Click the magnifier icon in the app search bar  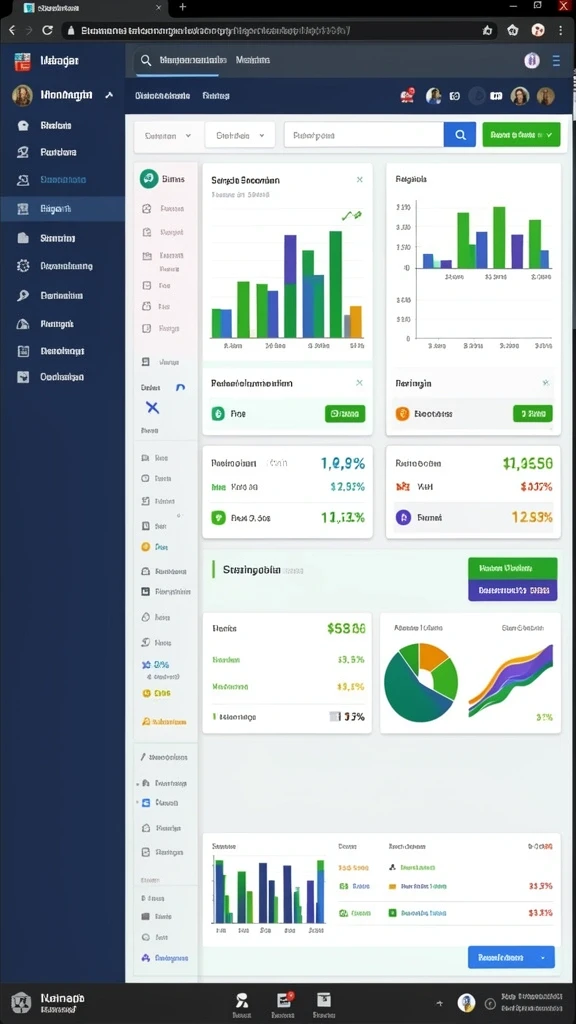click(x=146, y=60)
